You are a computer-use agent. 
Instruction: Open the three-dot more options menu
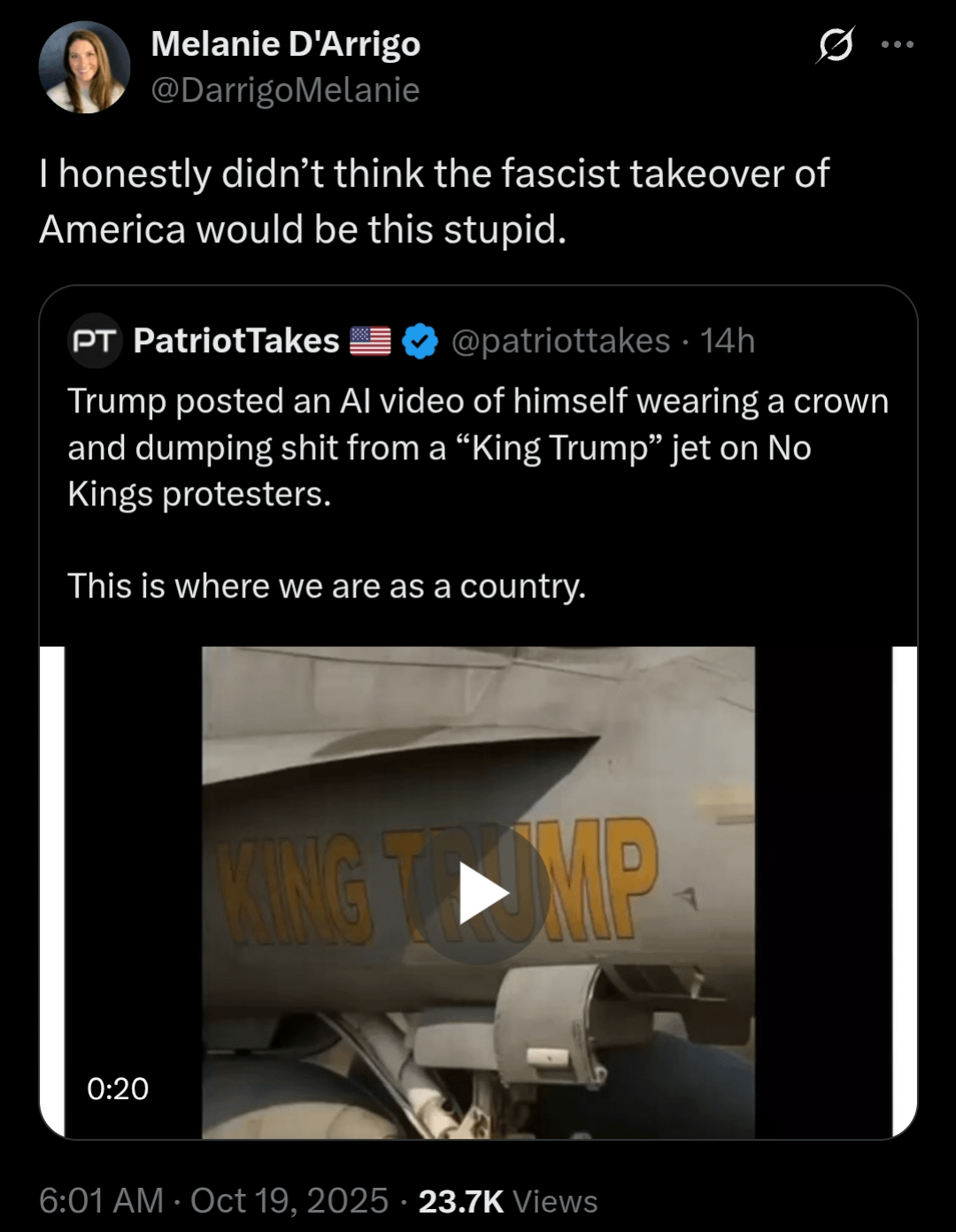897,44
